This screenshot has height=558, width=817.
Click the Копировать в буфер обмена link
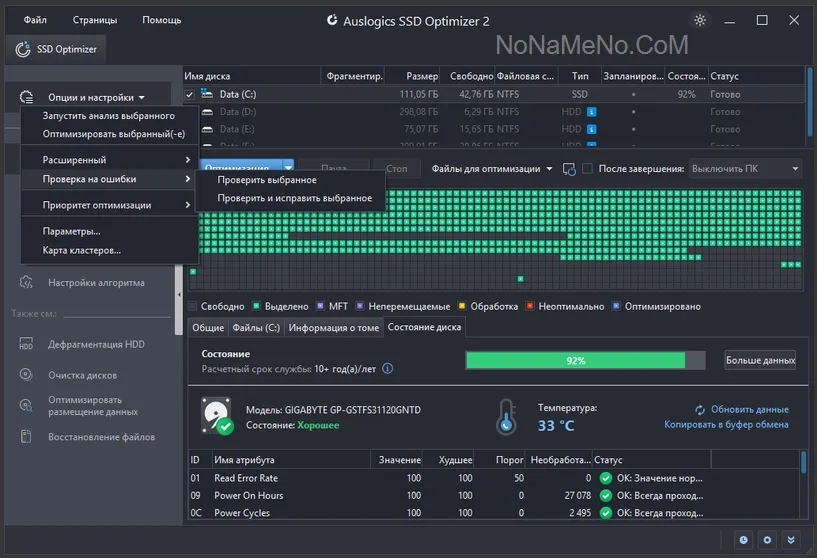pos(726,425)
